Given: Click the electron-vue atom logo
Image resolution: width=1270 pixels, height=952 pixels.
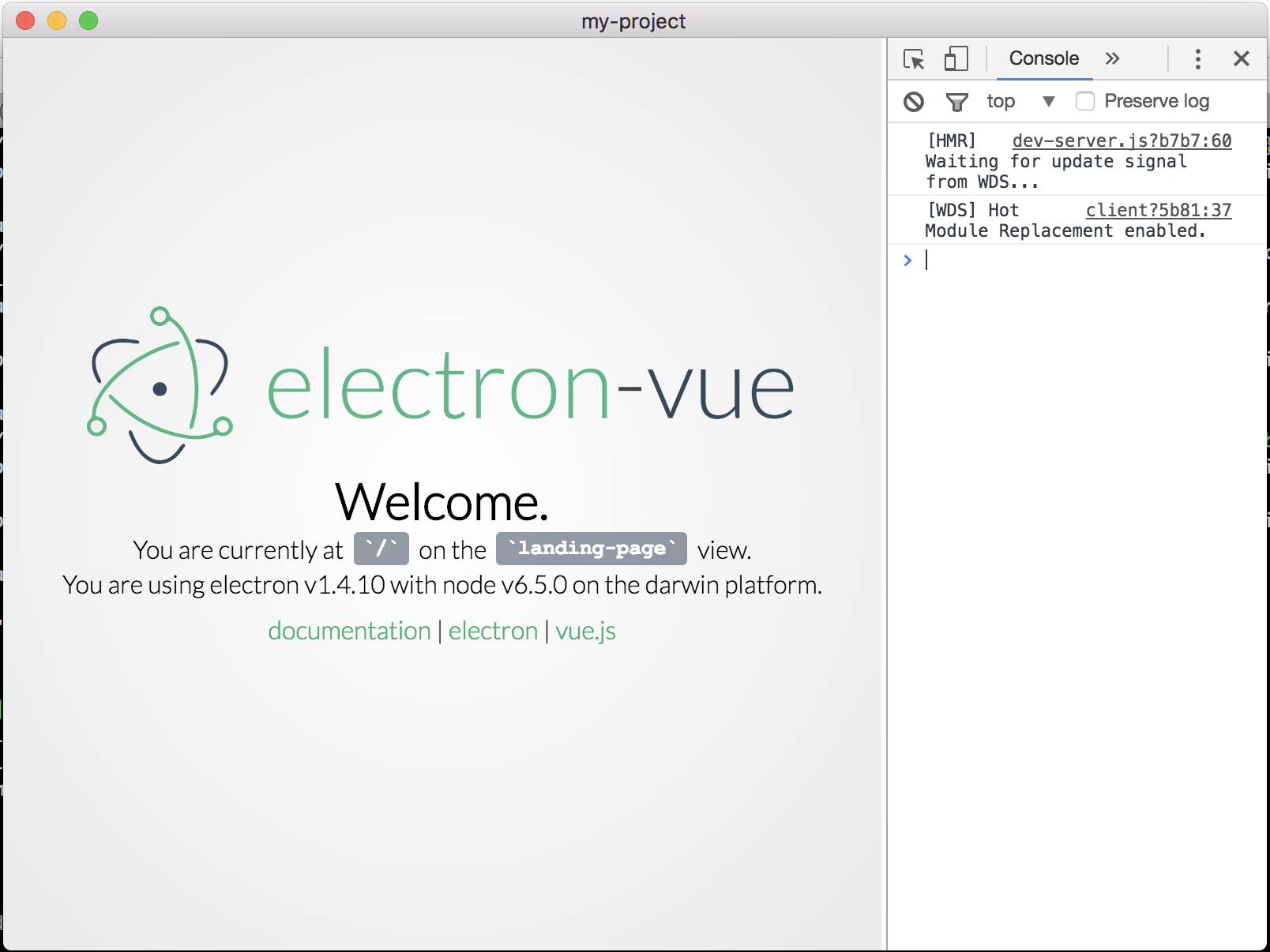Looking at the screenshot, I should (160, 385).
